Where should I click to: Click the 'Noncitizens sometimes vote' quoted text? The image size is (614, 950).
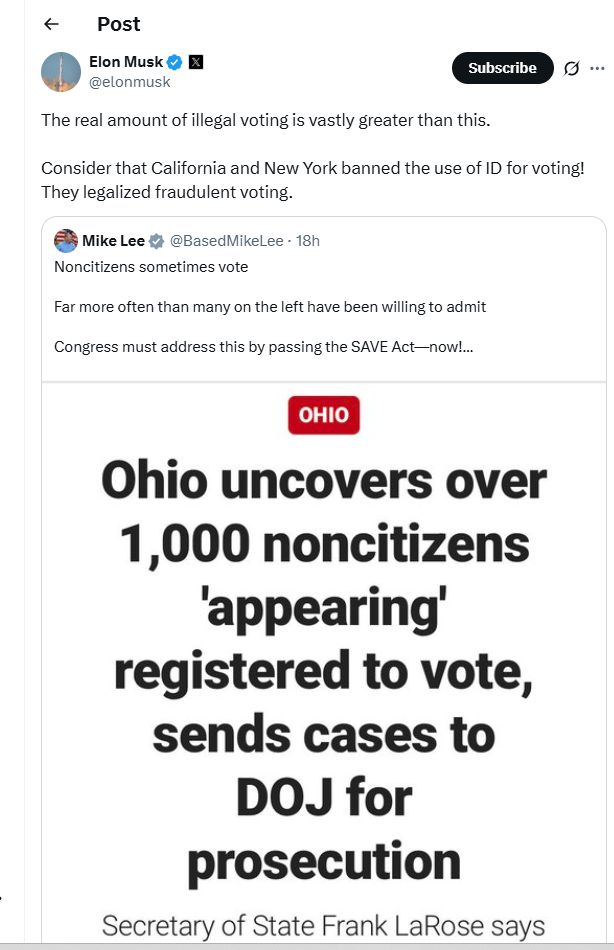pos(151,267)
